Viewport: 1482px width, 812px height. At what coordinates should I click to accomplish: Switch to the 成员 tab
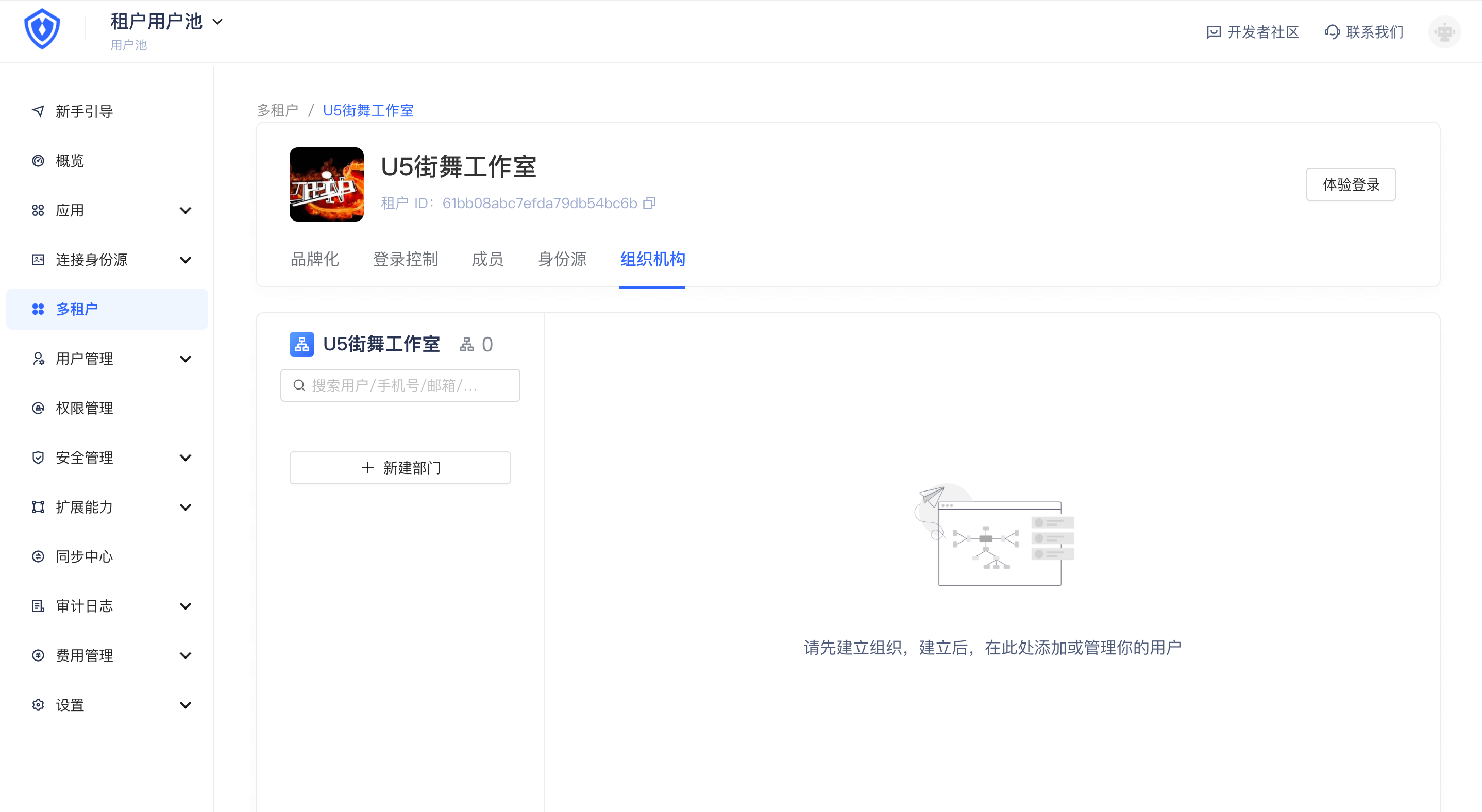pos(487,259)
